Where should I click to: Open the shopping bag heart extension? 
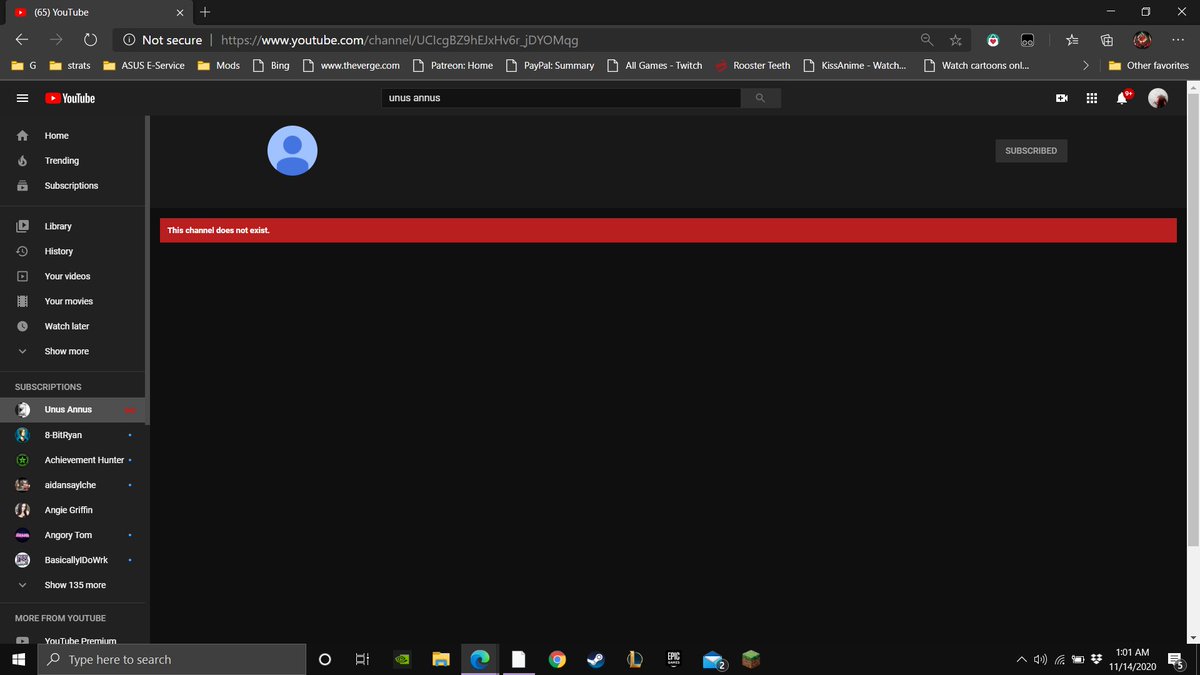(992, 40)
